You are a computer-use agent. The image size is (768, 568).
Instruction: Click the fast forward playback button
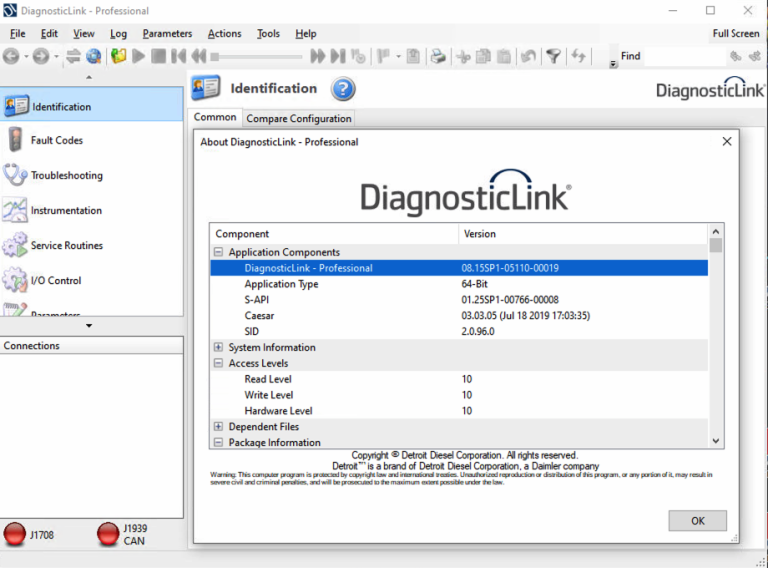(x=317, y=56)
